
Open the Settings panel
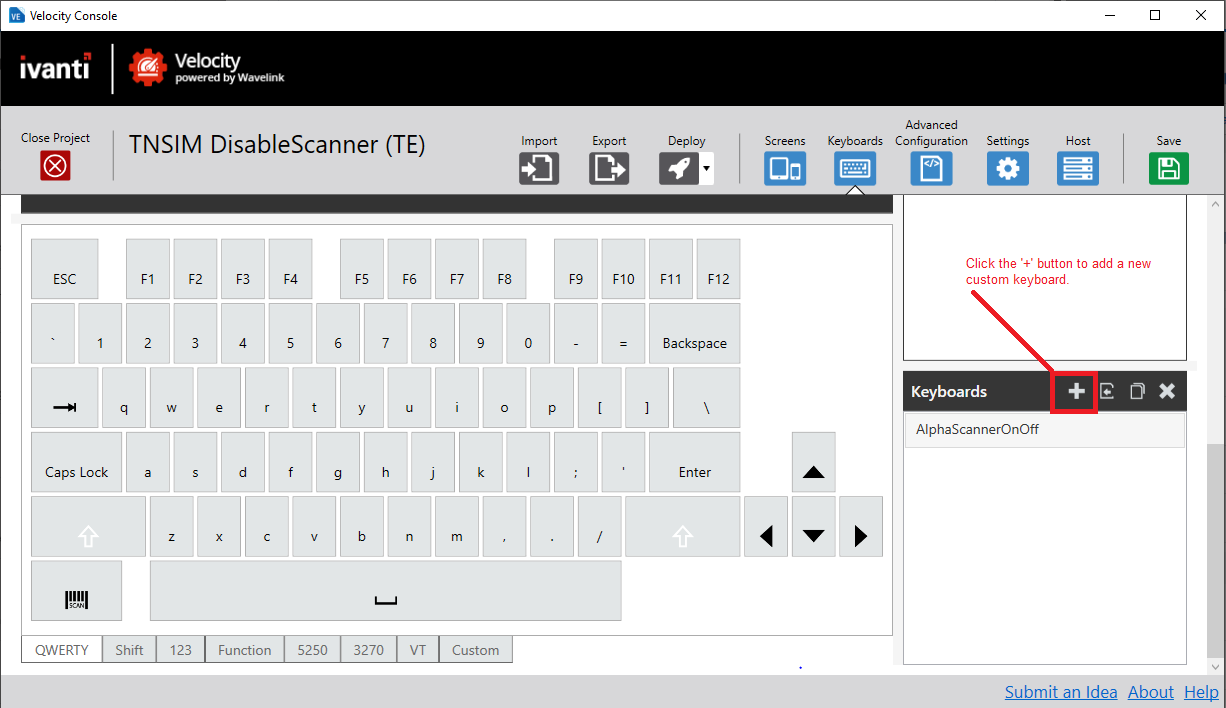pyautogui.click(x=1007, y=168)
